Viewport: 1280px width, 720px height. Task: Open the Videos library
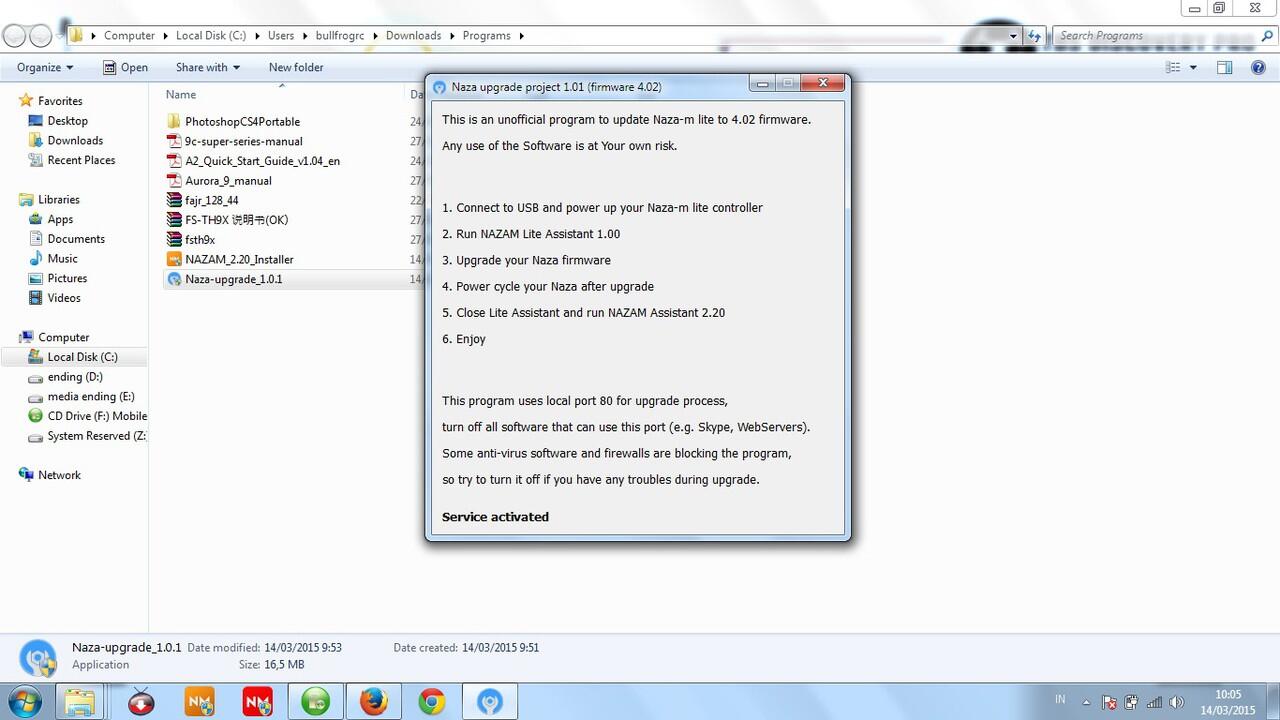[x=64, y=298]
